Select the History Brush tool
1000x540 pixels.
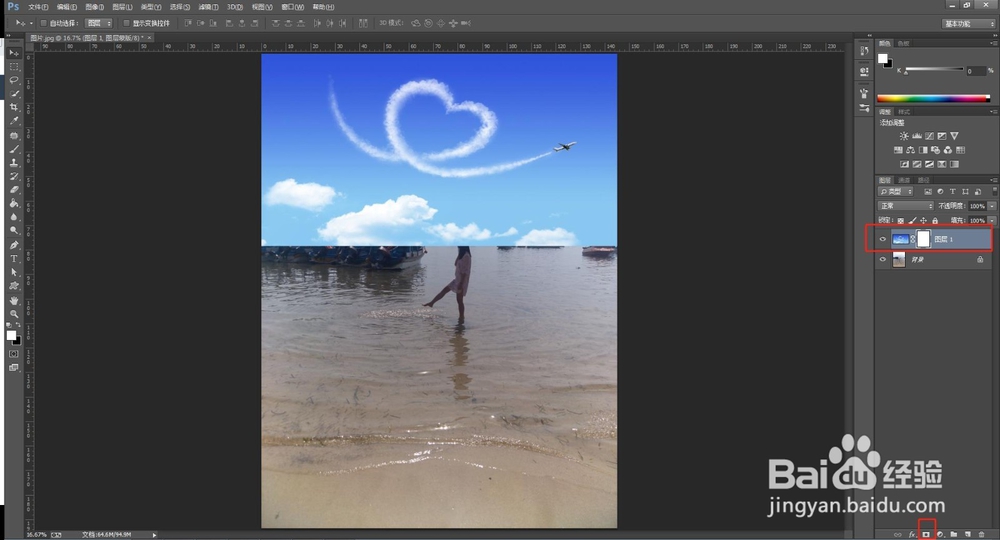click(x=14, y=176)
